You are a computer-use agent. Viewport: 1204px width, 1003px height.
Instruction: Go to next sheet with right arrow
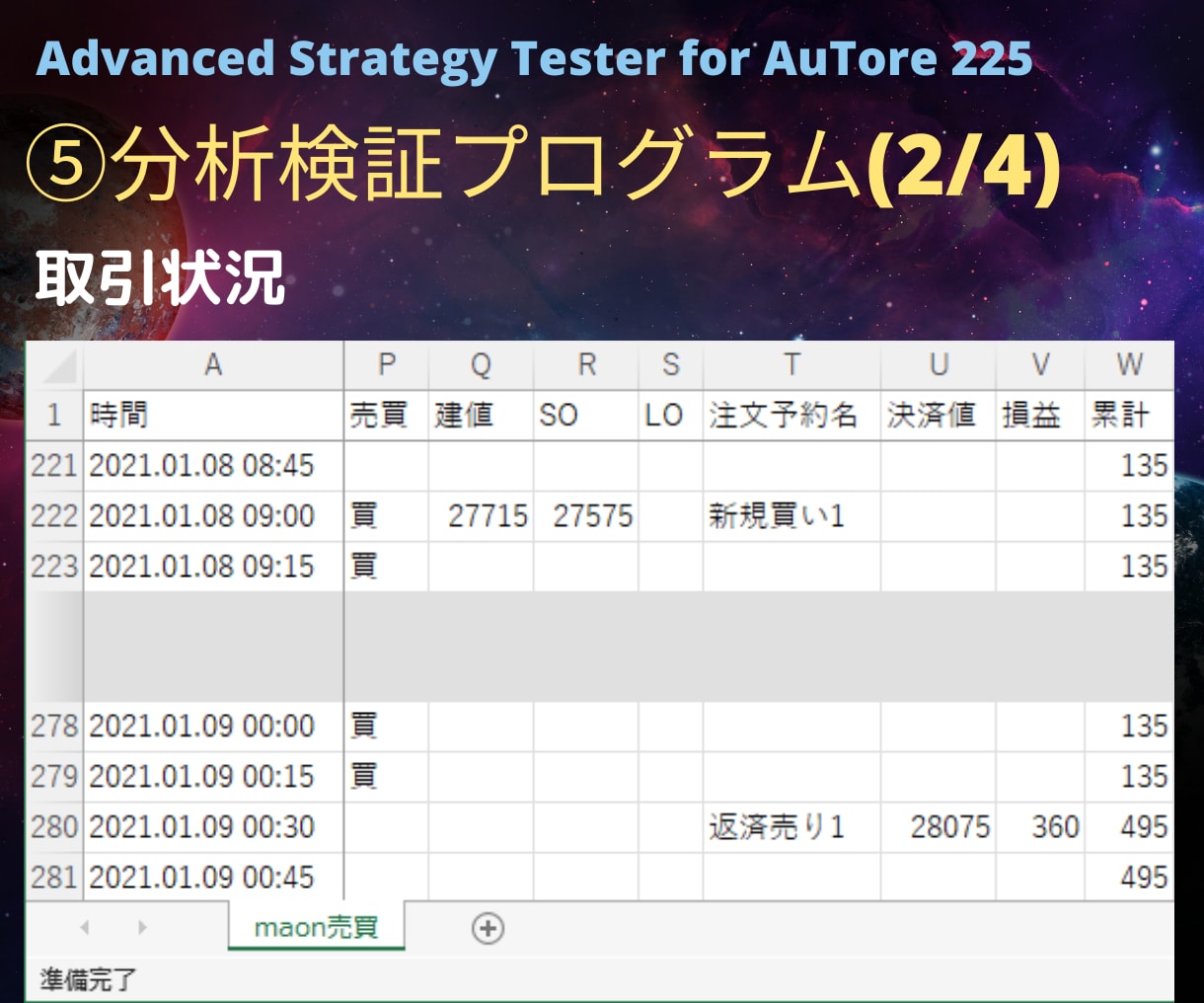[x=142, y=928]
